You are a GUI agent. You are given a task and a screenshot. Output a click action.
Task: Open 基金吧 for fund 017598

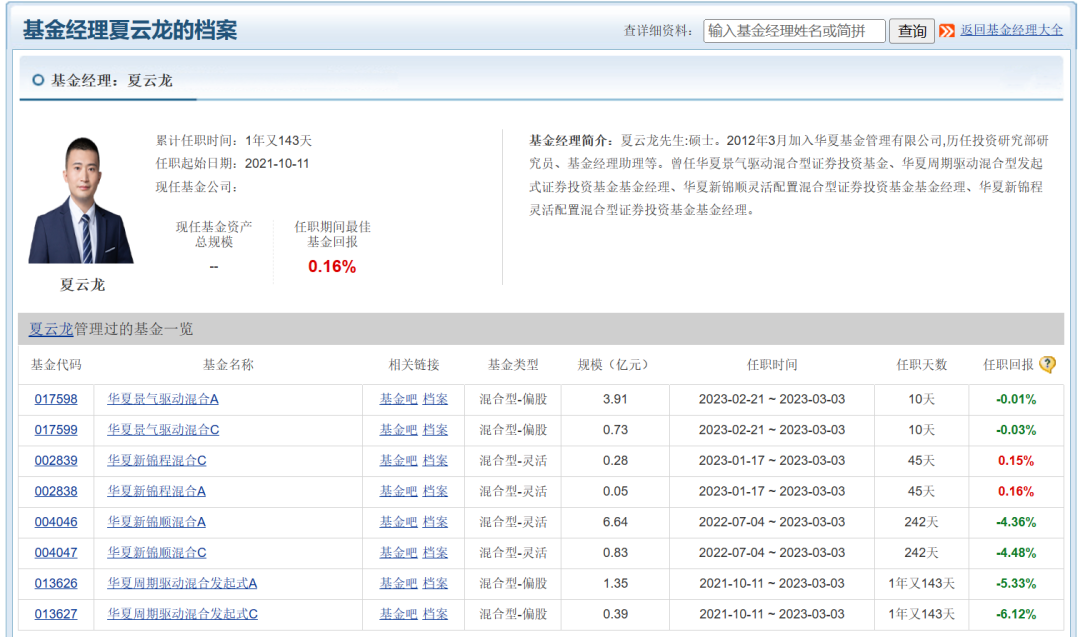[x=398, y=399]
